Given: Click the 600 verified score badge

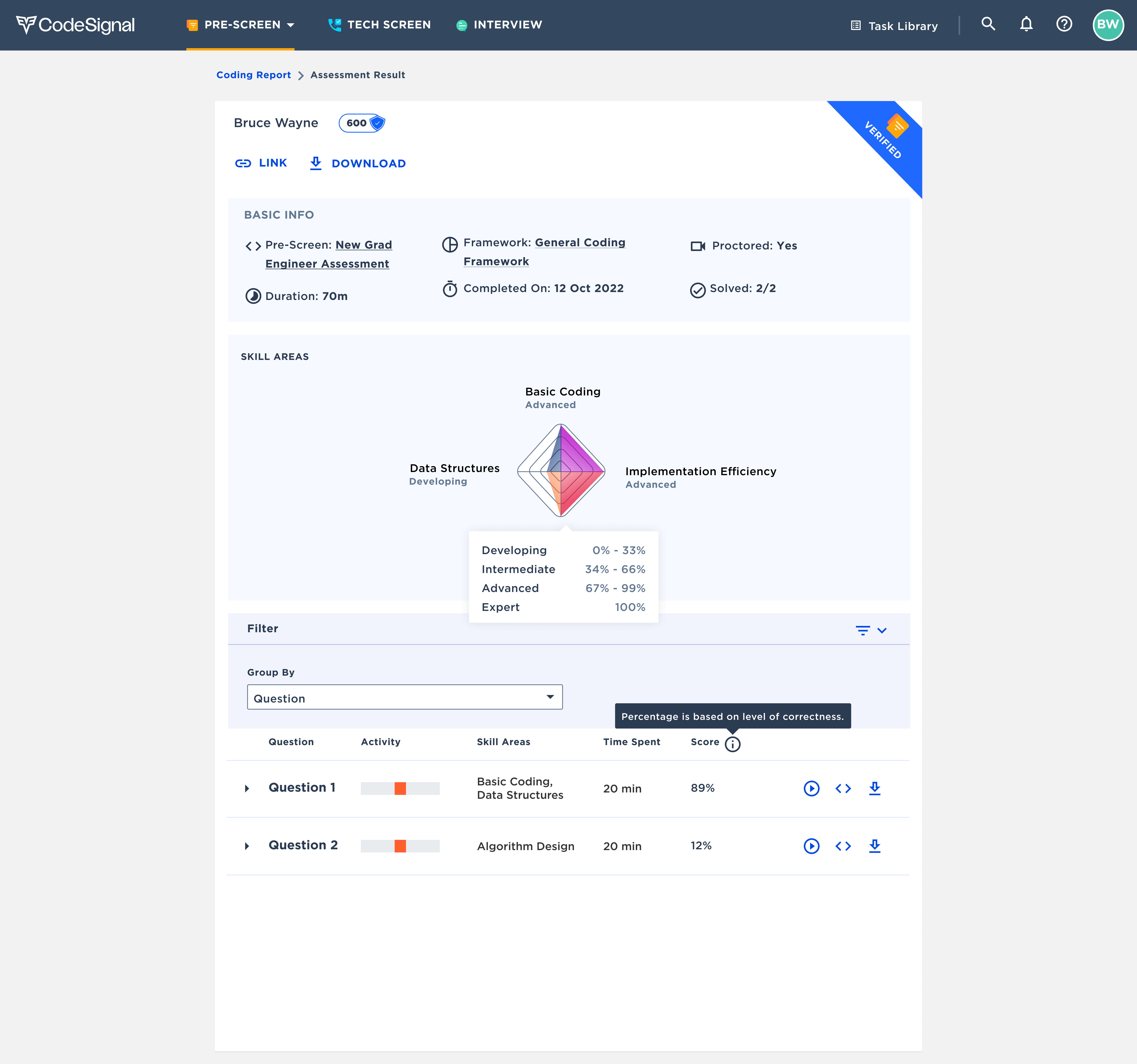Looking at the screenshot, I should [x=362, y=123].
